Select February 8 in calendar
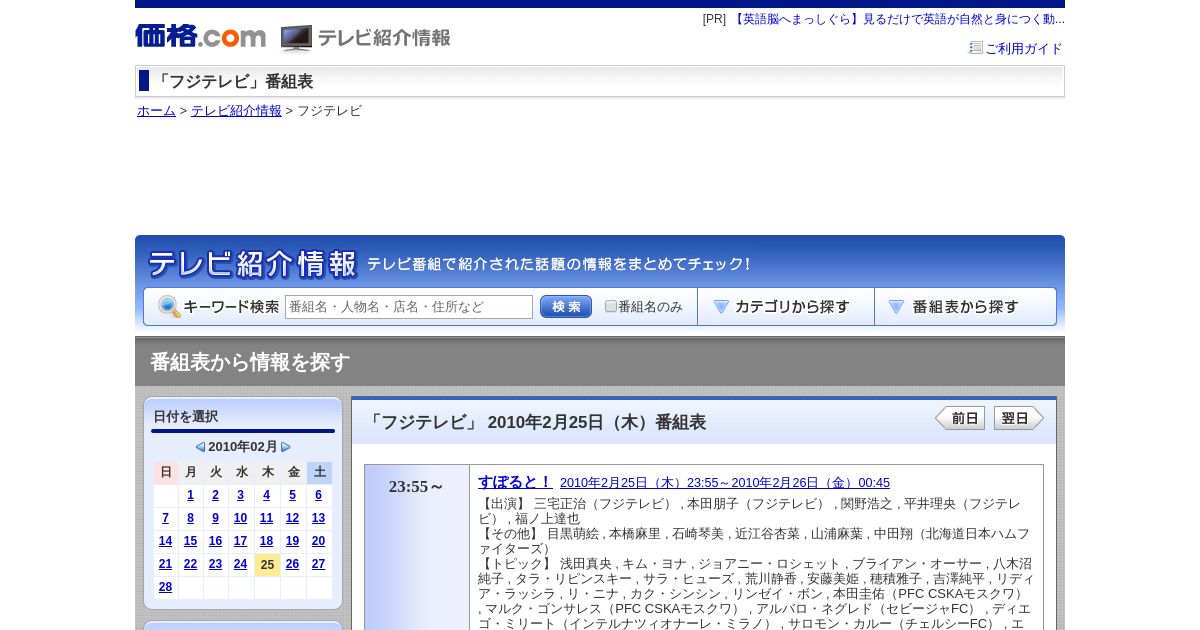The height and width of the screenshot is (630, 1200). [x=191, y=518]
